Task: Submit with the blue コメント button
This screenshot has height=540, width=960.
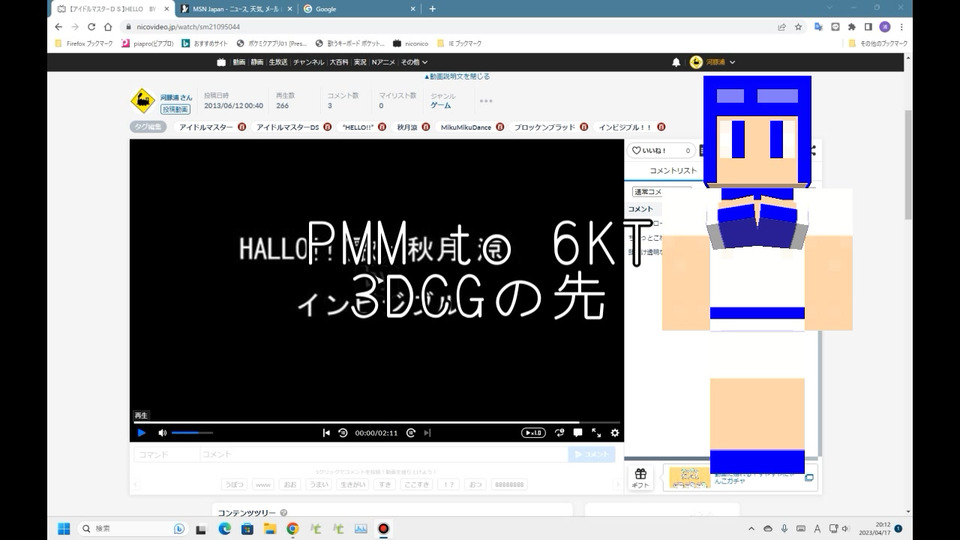Action: point(591,454)
